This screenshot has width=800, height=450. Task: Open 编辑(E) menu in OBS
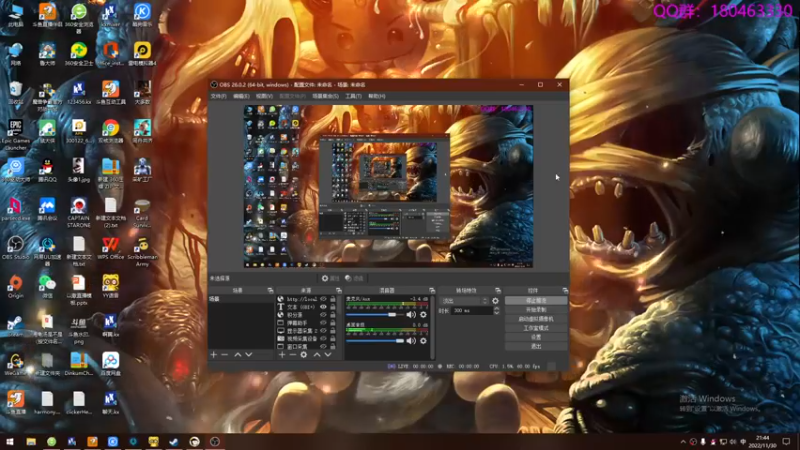[241, 96]
